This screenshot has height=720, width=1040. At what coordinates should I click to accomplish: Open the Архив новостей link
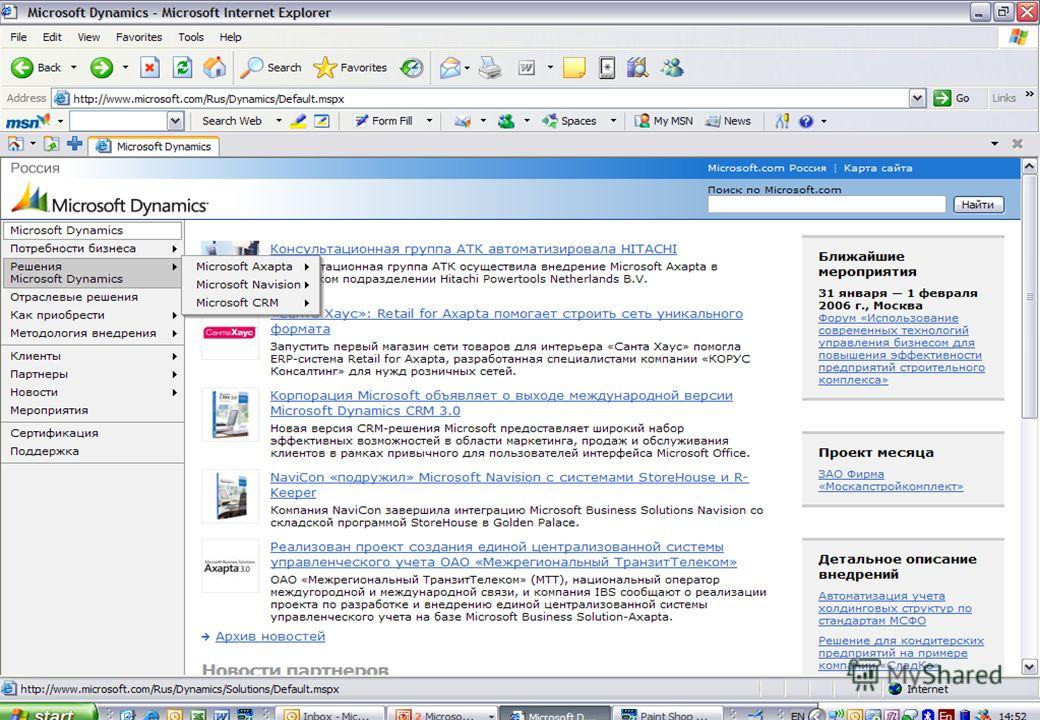click(x=270, y=636)
